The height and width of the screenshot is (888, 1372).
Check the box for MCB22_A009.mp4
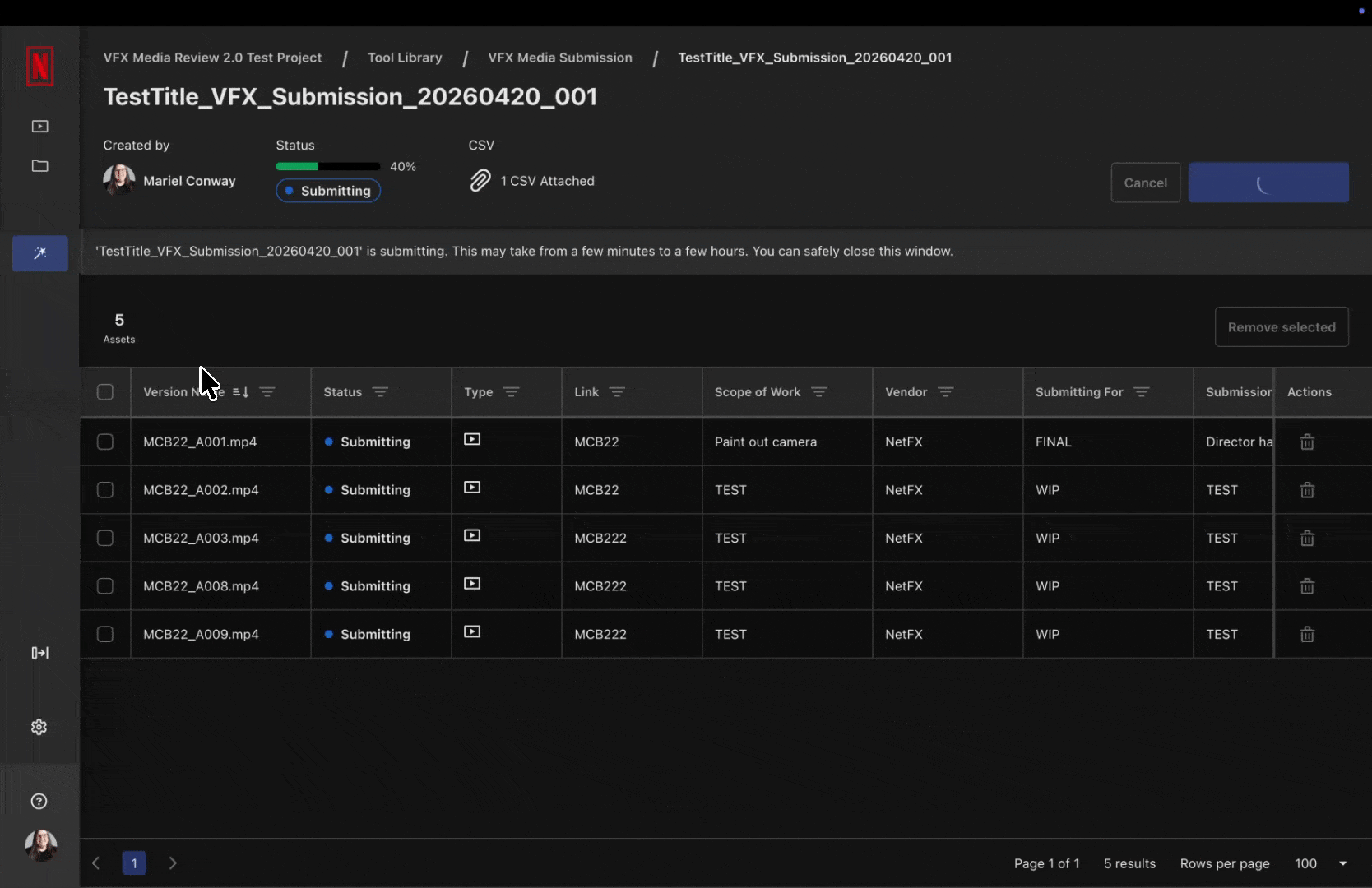(105, 635)
